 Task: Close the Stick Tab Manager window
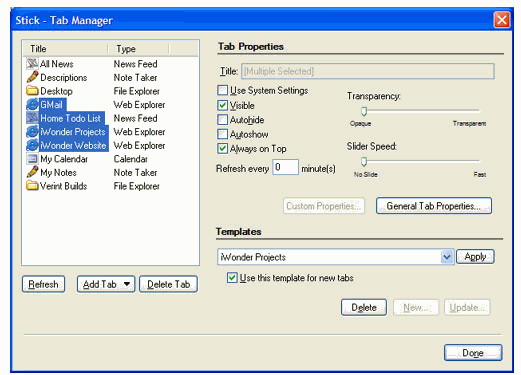[502, 20]
